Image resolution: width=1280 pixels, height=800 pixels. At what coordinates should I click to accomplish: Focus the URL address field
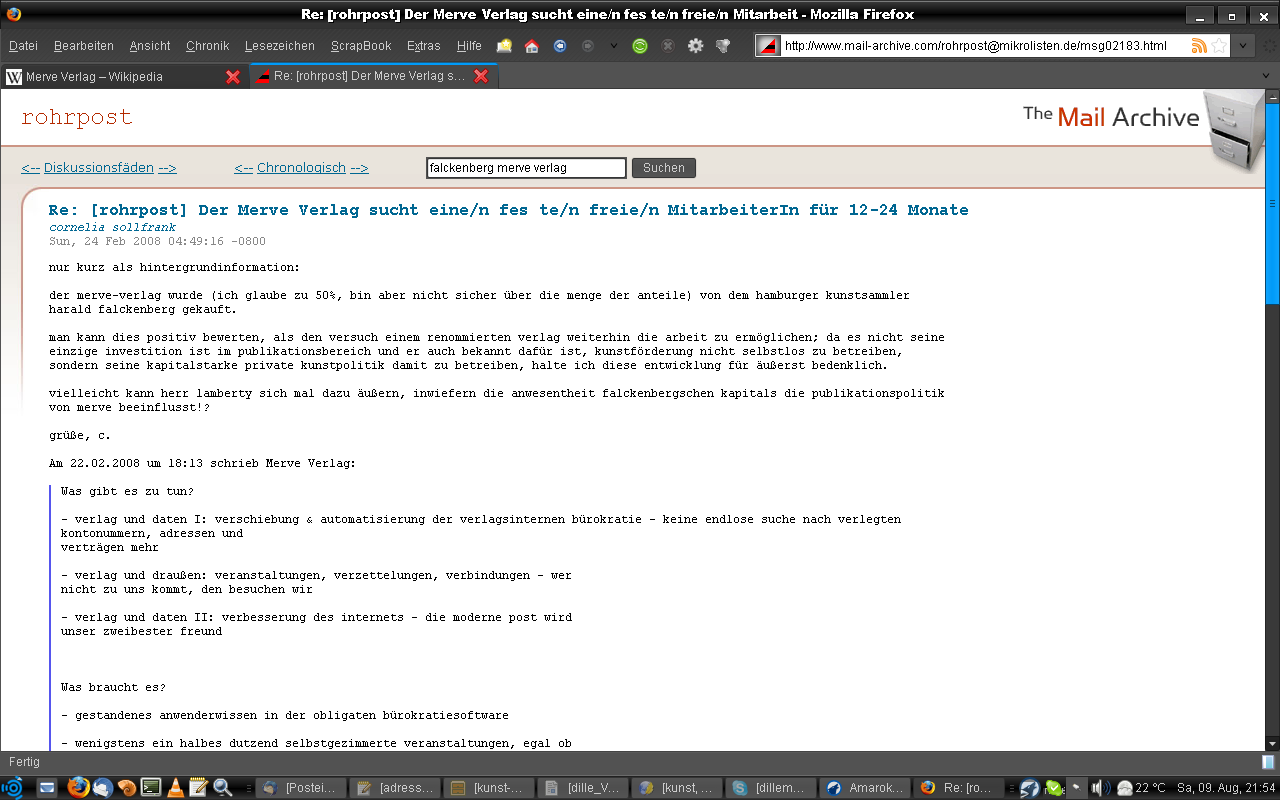985,46
